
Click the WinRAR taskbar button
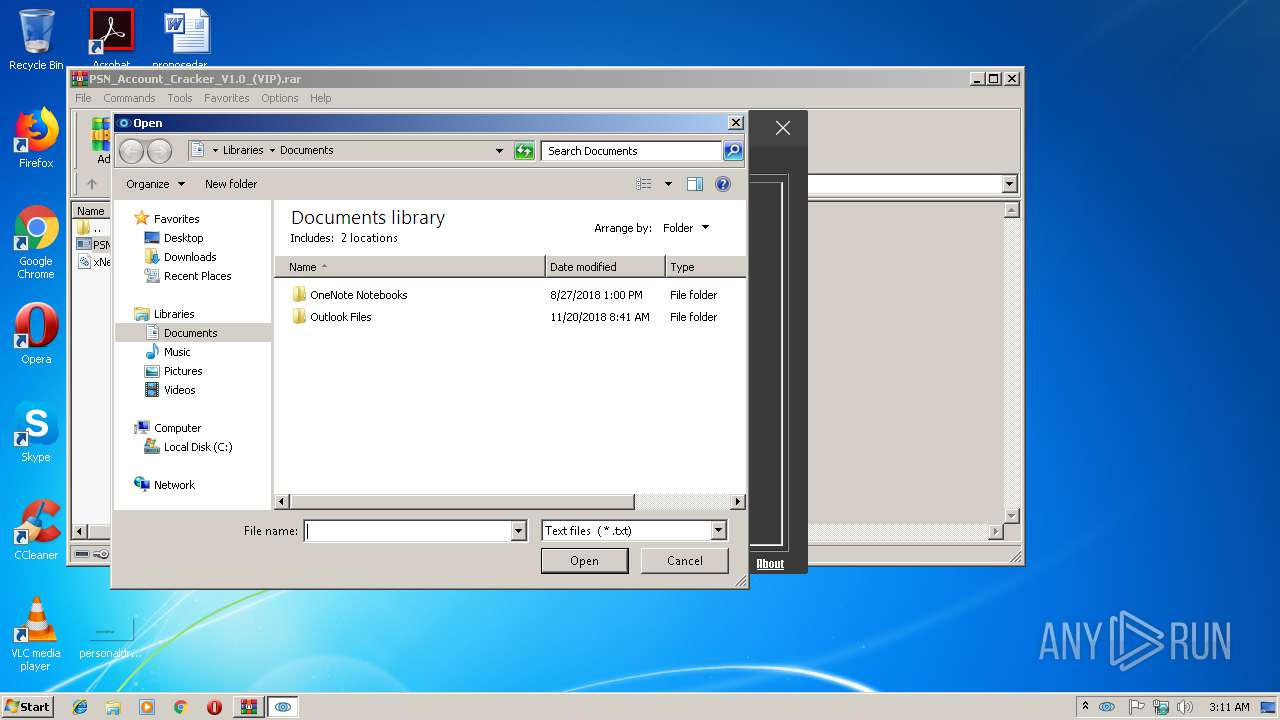(x=248, y=707)
